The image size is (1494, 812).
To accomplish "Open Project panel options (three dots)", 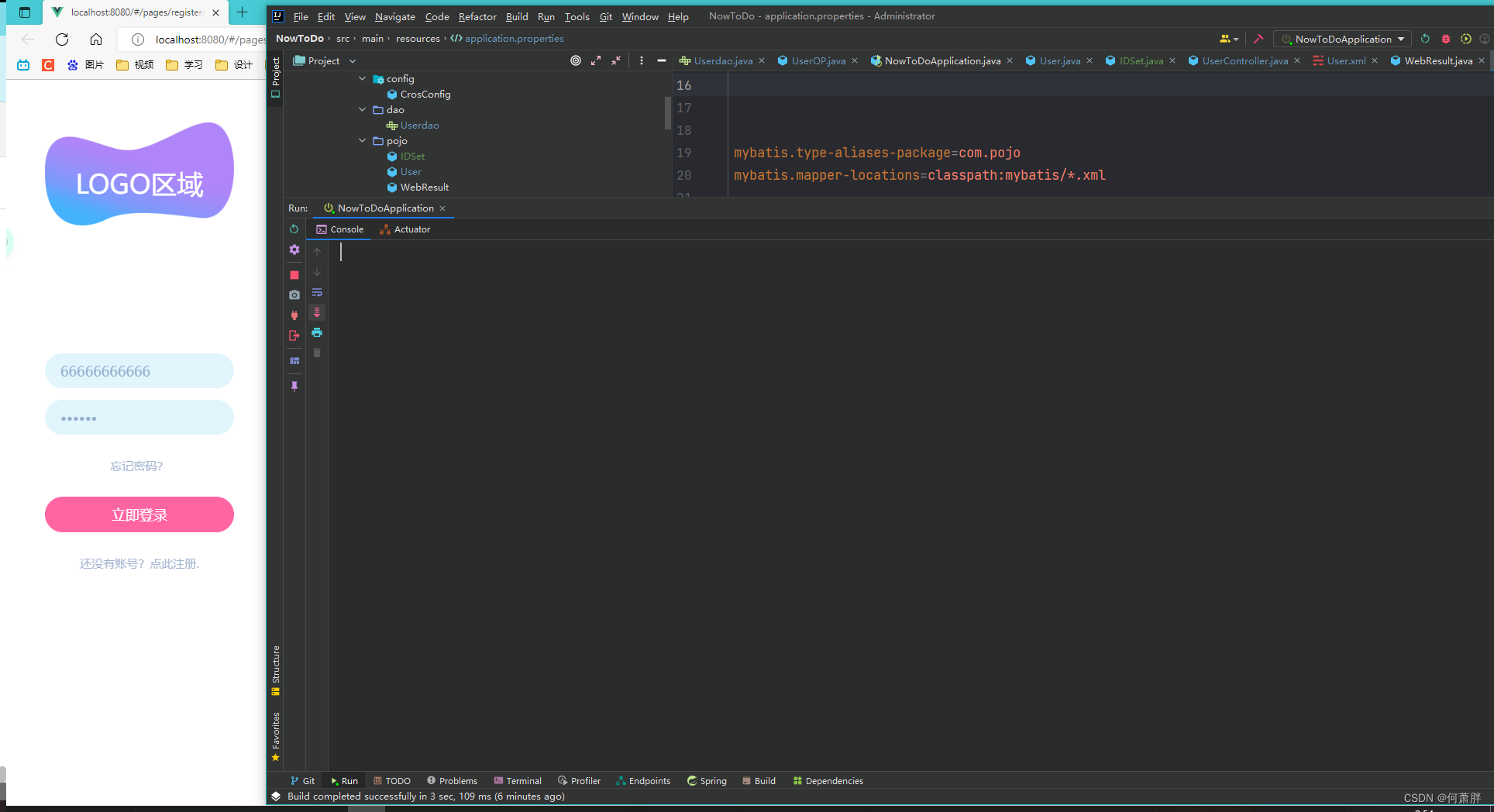I will click(x=641, y=60).
